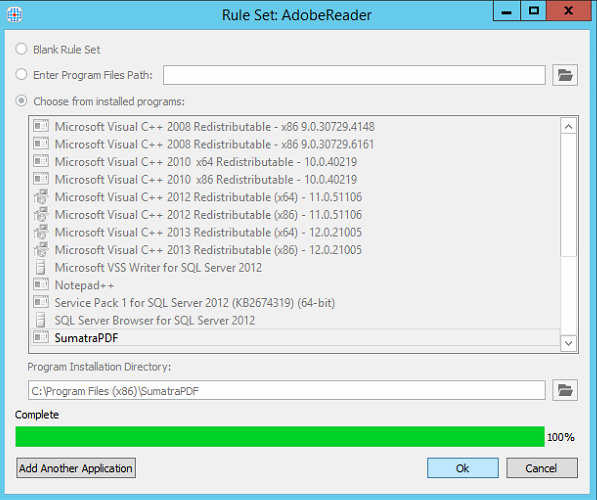Screen dimensions: 597x500
Task: Click the green completion progress bar
Action: pyautogui.click(x=280, y=436)
